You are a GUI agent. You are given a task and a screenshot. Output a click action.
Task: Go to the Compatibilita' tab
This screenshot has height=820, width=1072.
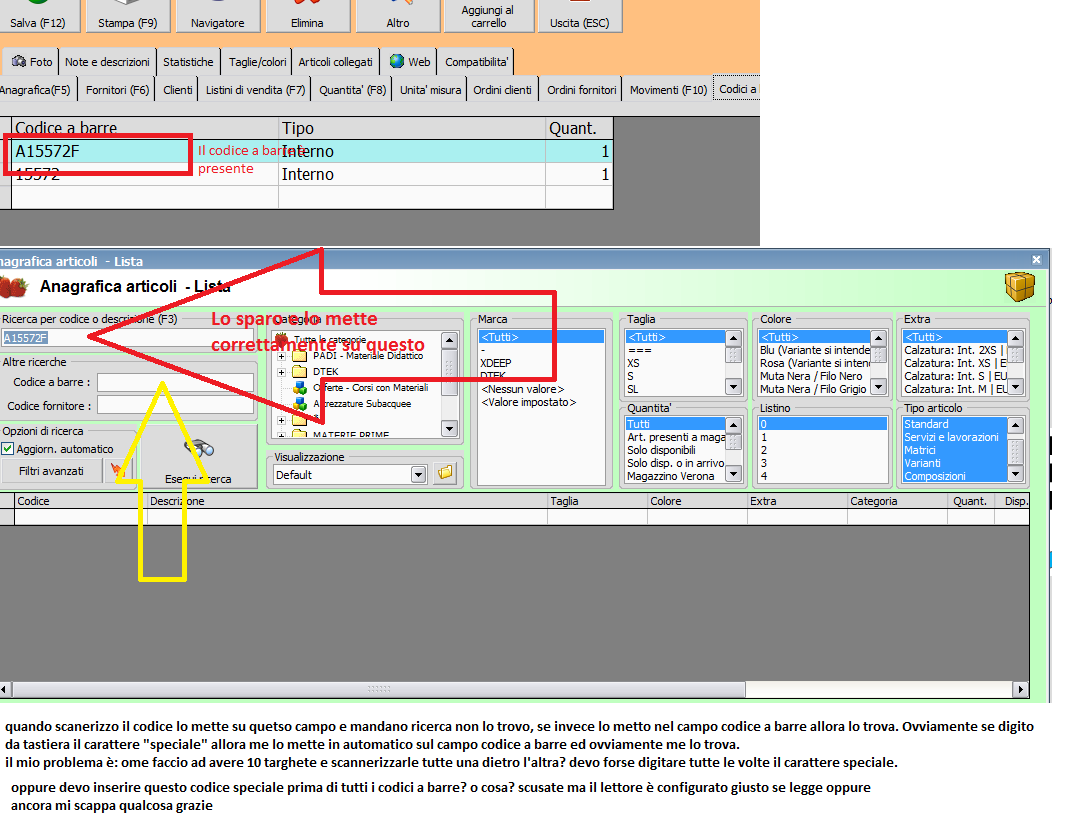tap(477, 62)
